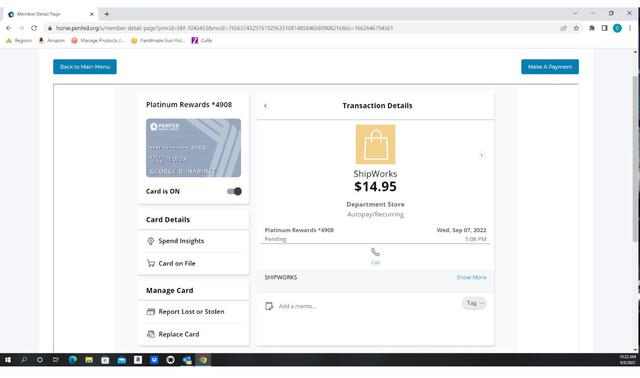
Task: Go back using the Transaction Details left chevron
Action: pyautogui.click(x=265, y=106)
